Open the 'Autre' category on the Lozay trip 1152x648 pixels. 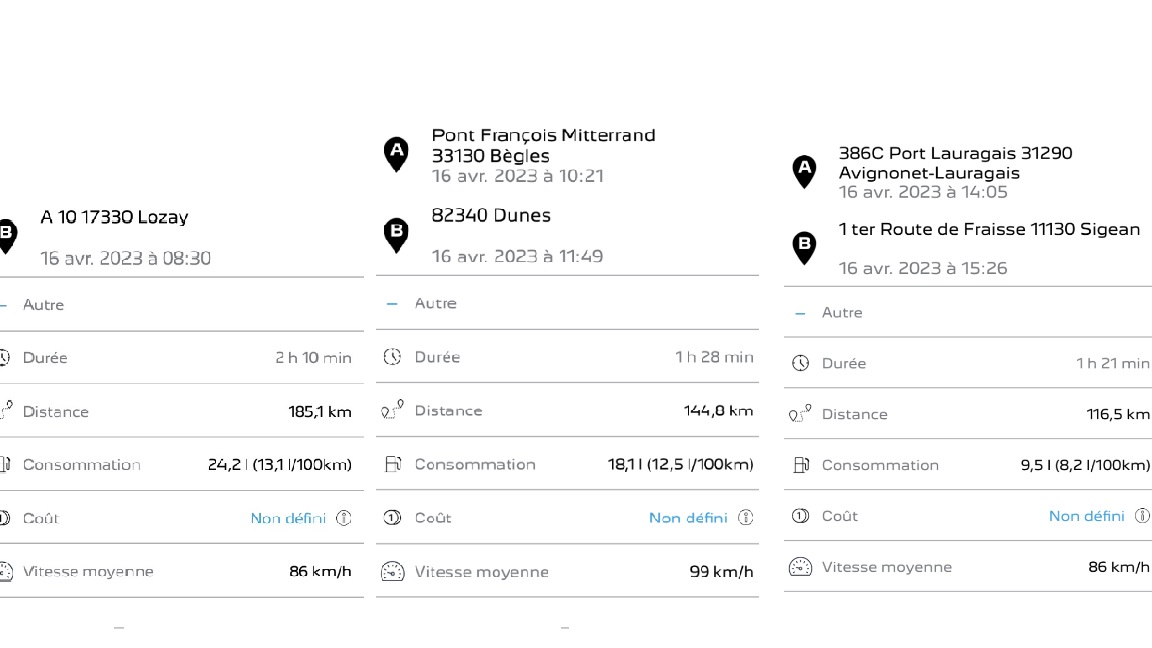(43, 305)
